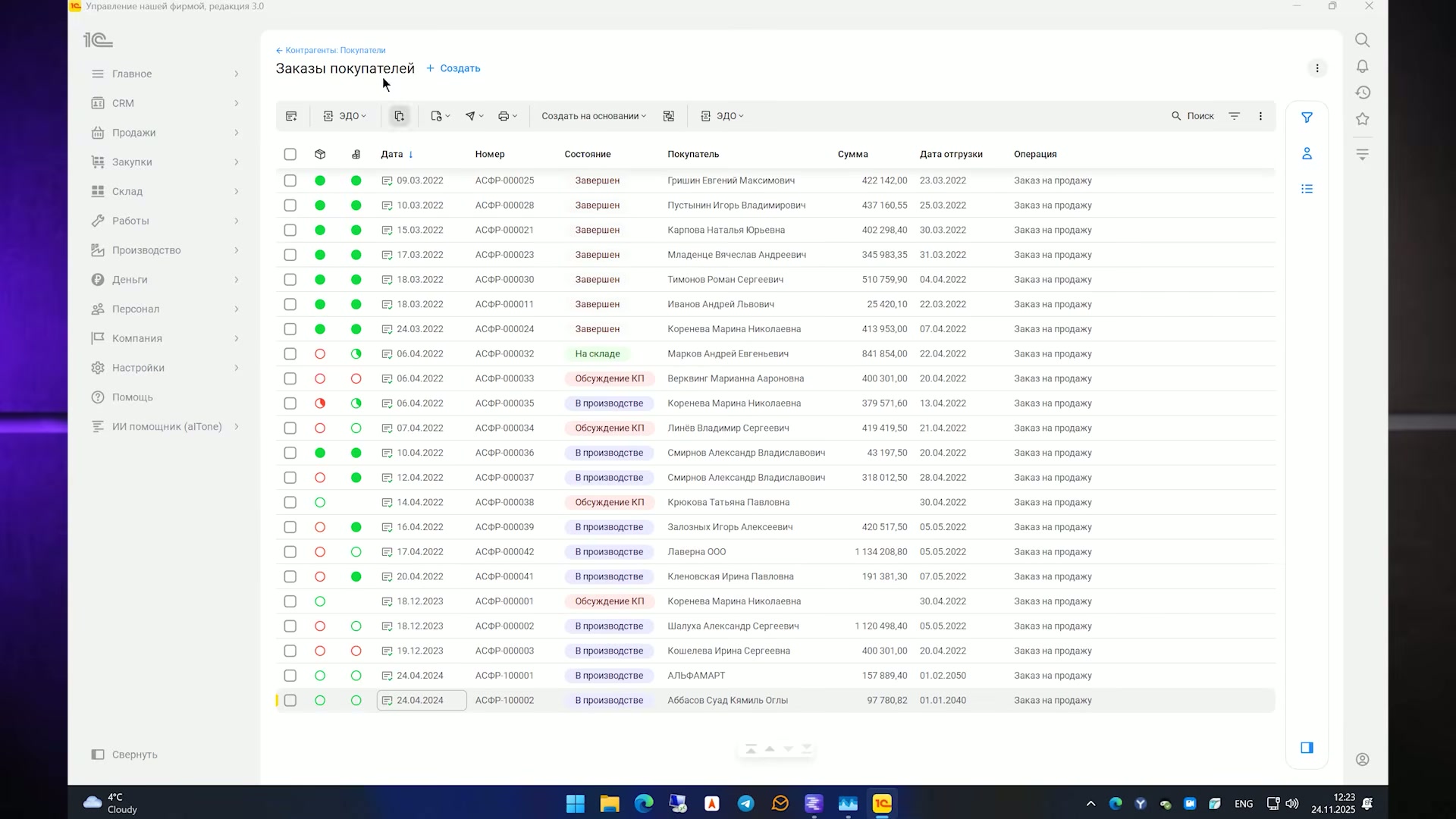Open history clock icon
The height and width of the screenshot is (819, 1456).
[x=1362, y=93]
